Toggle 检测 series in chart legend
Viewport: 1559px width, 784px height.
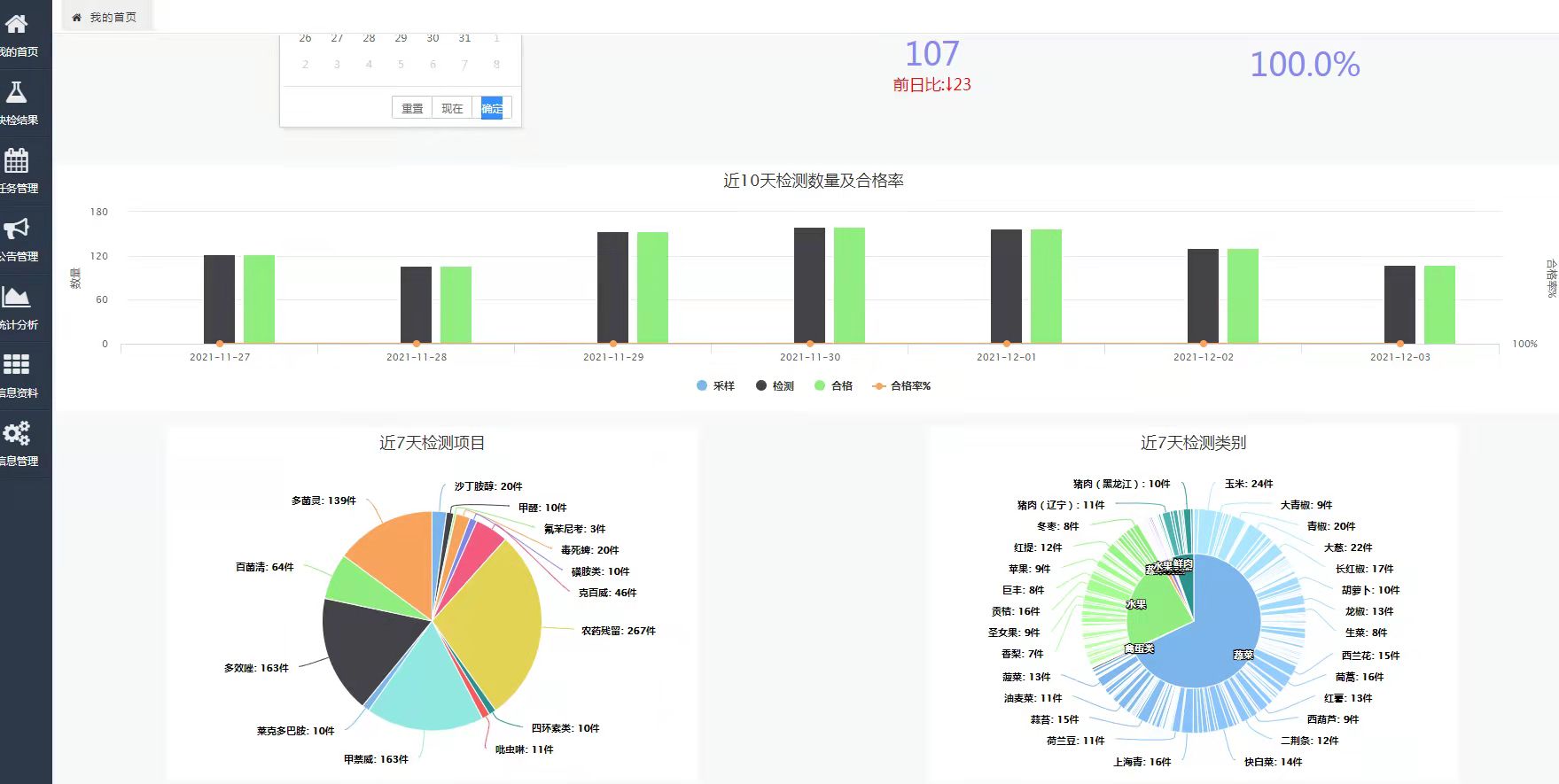pos(775,386)
